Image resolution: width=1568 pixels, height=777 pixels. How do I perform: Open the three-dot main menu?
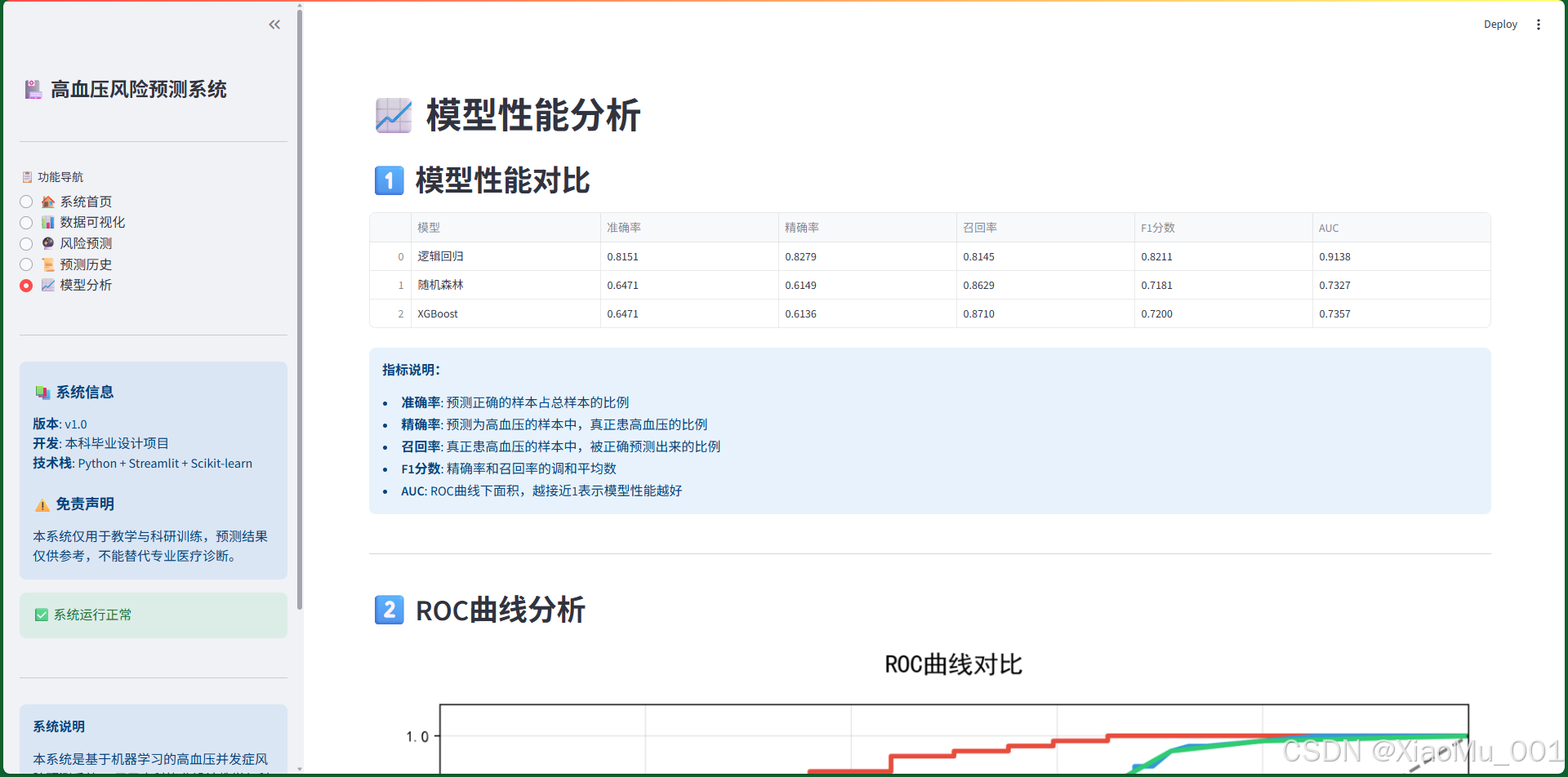pyautogui.click(x=1539, y=24)
